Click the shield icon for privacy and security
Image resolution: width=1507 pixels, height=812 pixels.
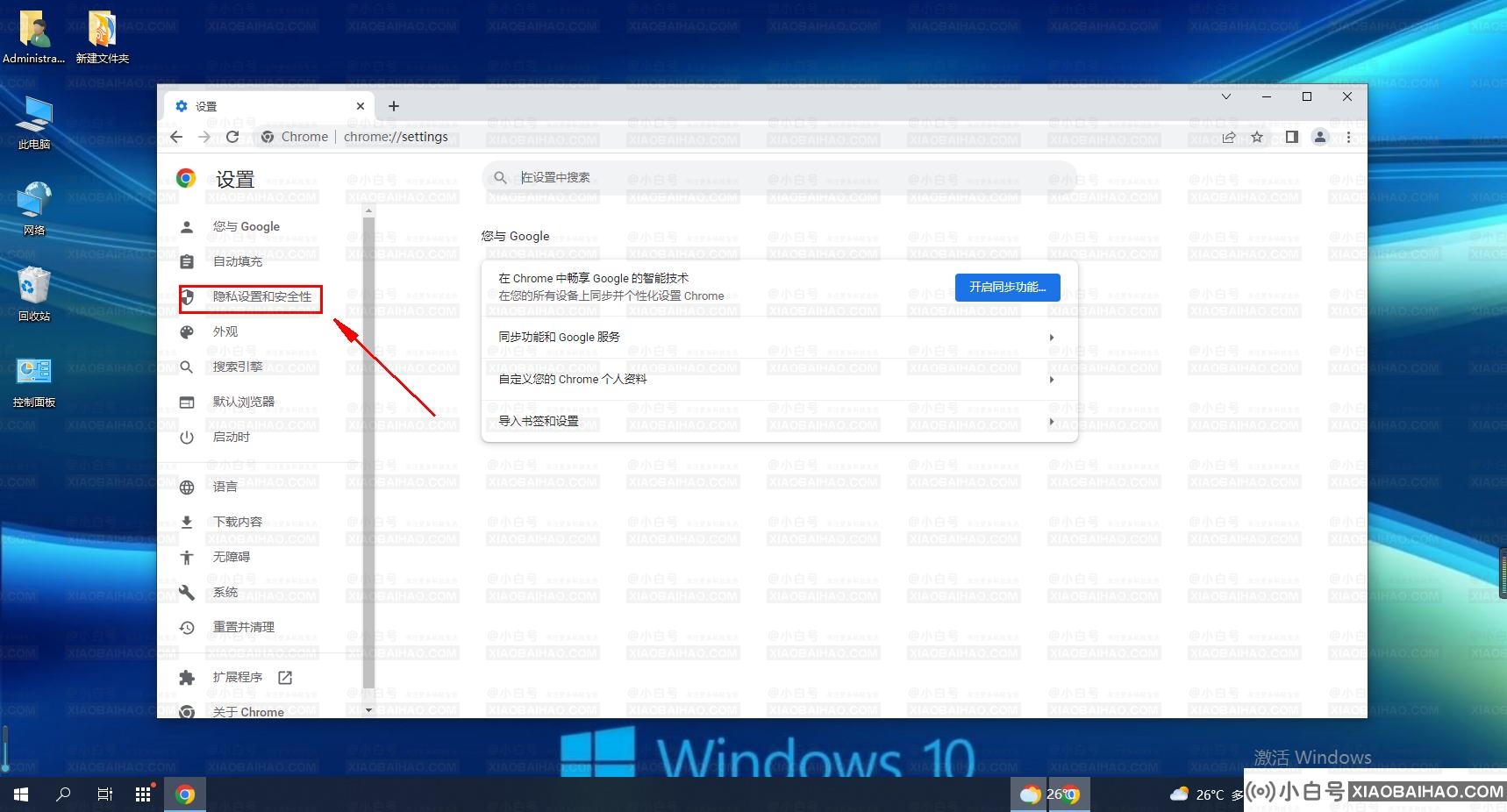[187, 296]
